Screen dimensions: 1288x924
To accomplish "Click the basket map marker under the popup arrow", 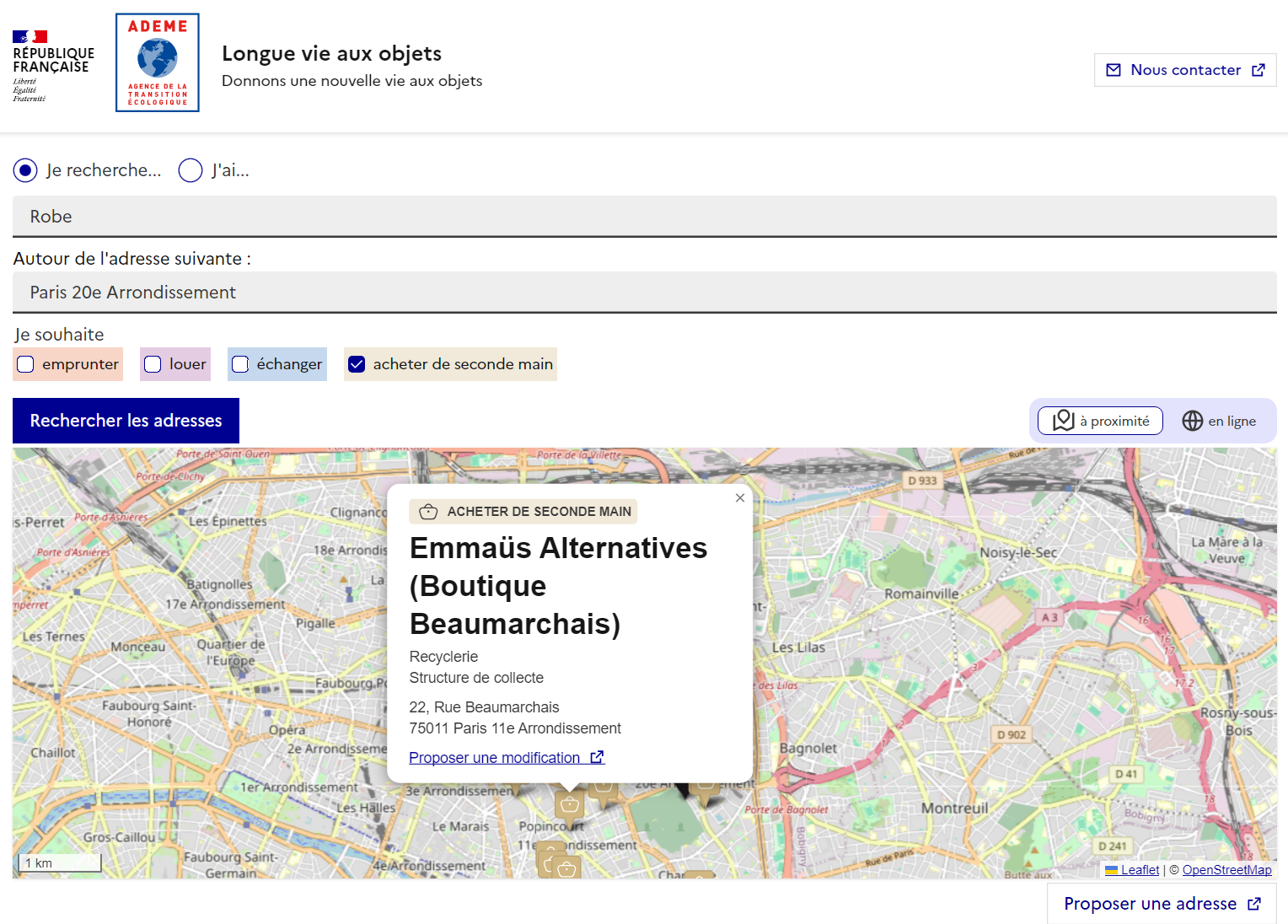I will point(570,806).
